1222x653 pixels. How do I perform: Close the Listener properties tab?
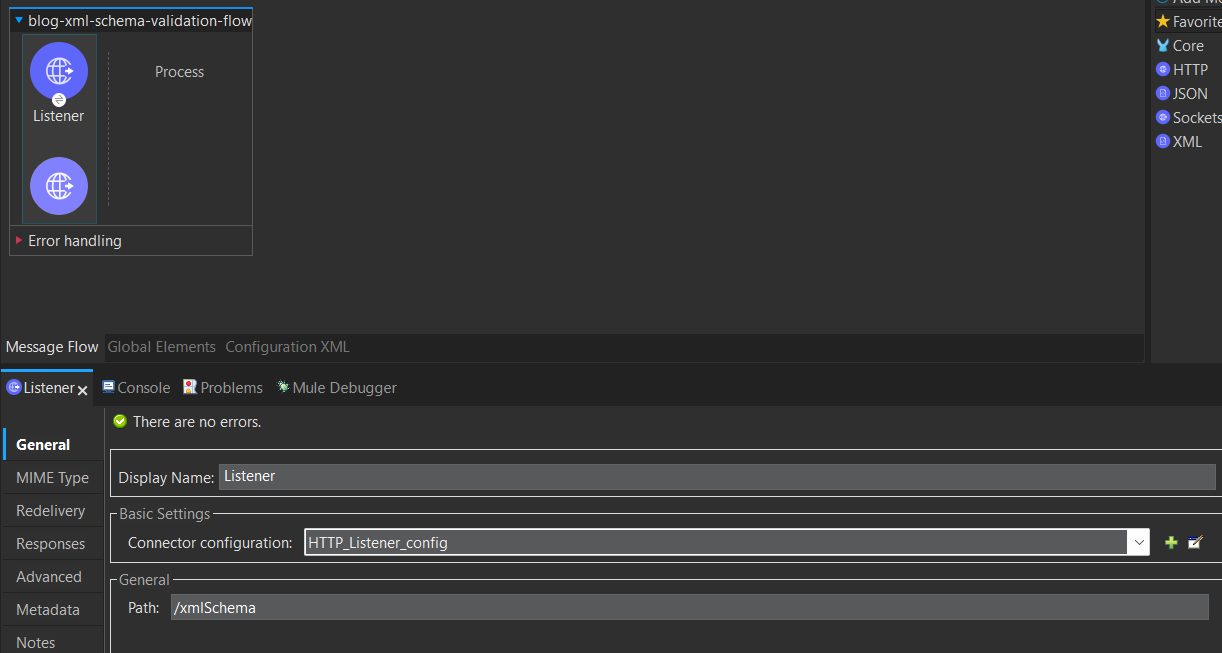tap(83, 390)
